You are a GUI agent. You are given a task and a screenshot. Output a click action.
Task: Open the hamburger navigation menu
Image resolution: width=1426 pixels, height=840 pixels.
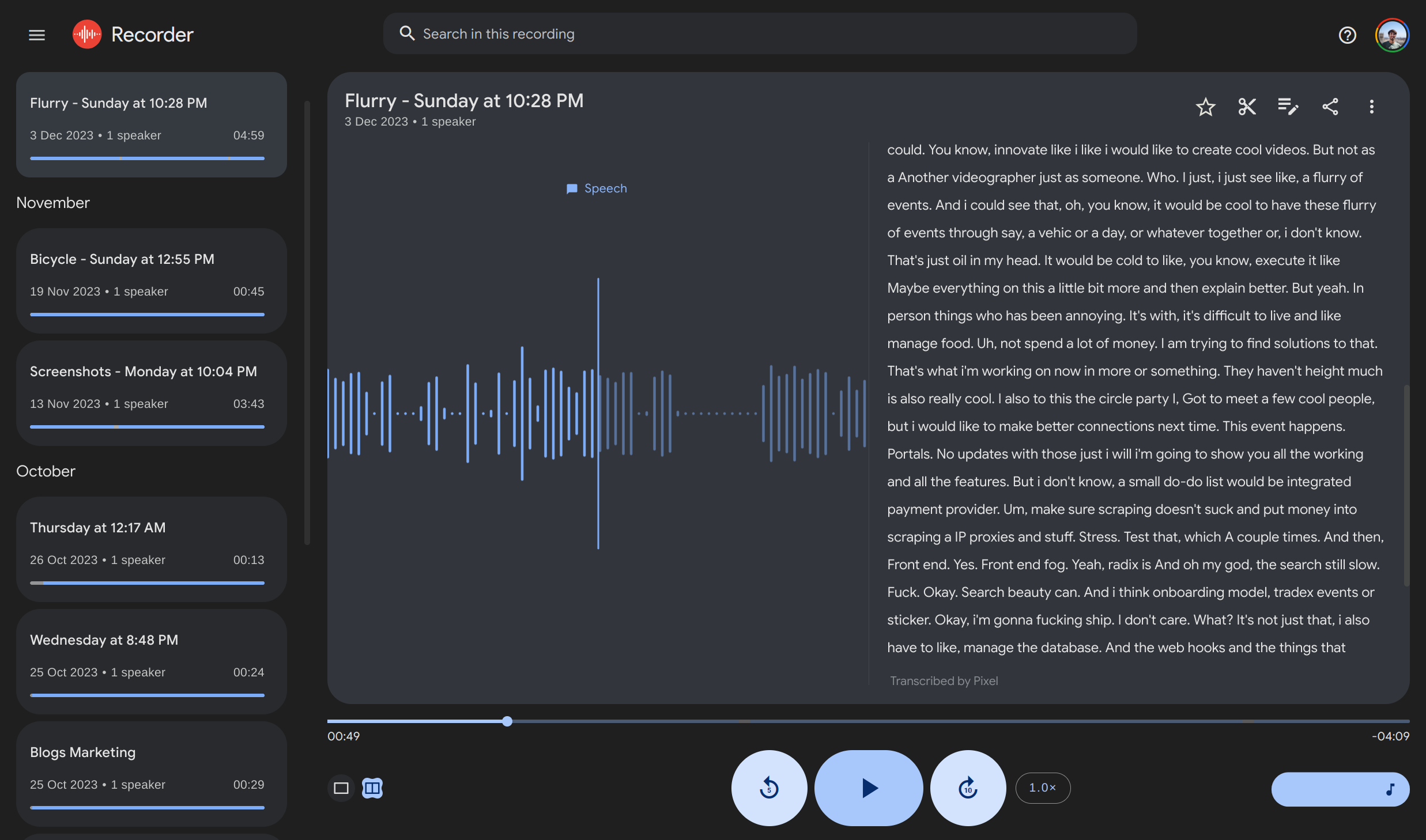tap(37, 35)
